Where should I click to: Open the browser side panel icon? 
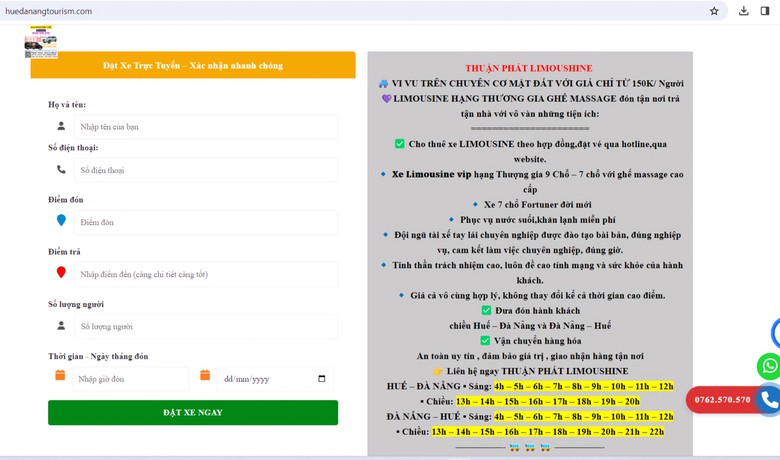[x=765, y=11]
